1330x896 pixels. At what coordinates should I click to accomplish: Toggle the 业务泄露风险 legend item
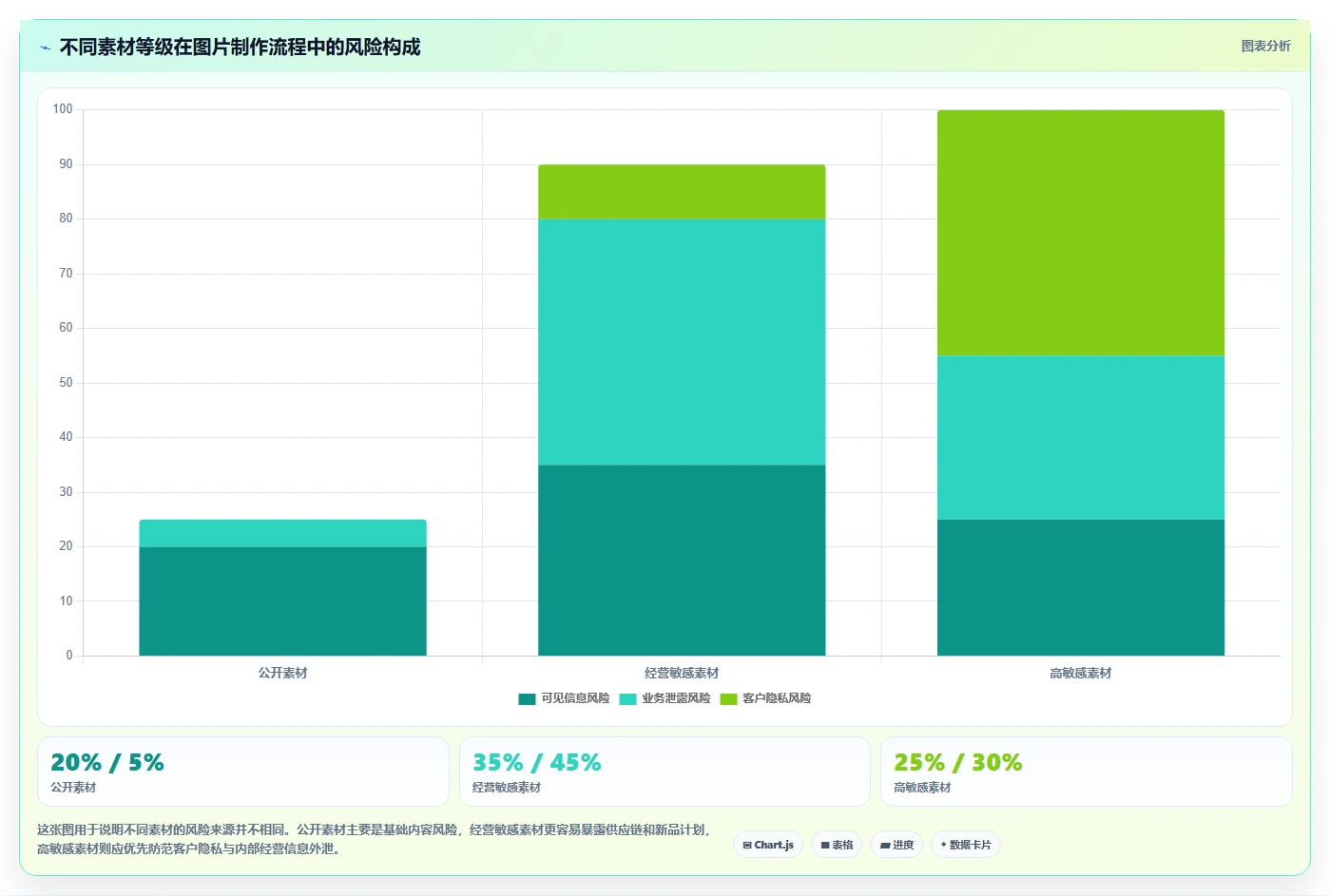click(x=665, y=698)
